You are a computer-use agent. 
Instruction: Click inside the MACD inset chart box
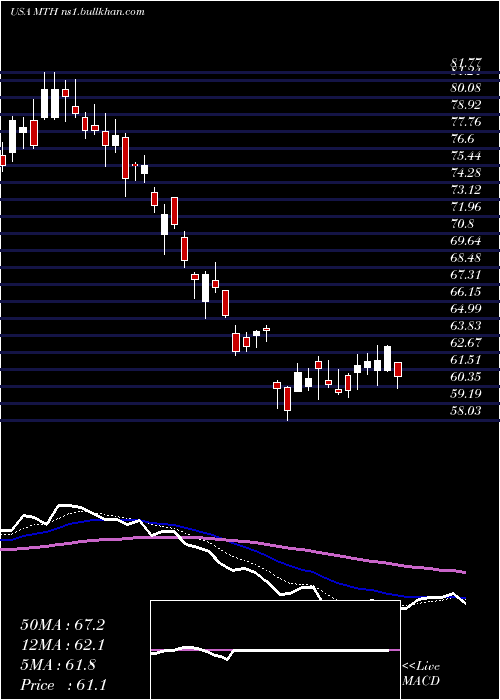(x=275, y=650)
